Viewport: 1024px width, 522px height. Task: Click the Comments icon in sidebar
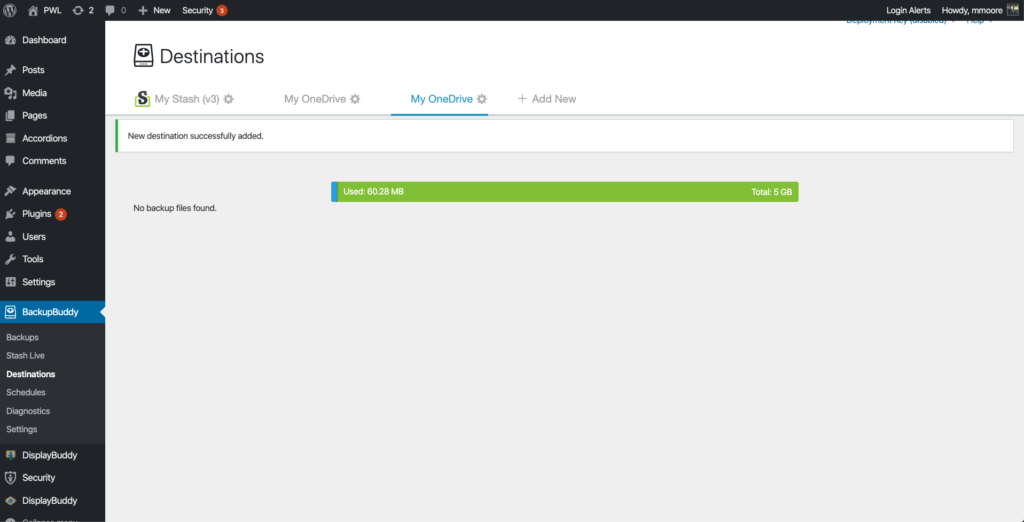click(x=10, y=161)
